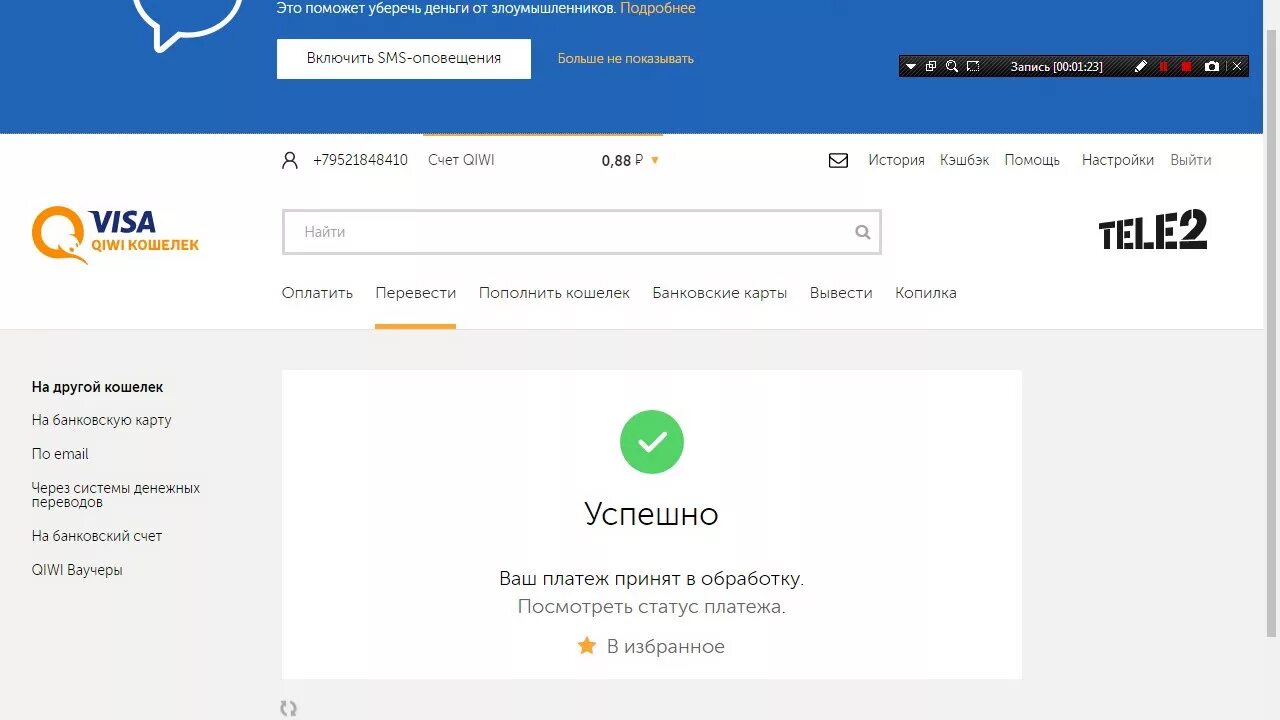
Task: Click the TELE2 logo
Action: point(1153,230)
